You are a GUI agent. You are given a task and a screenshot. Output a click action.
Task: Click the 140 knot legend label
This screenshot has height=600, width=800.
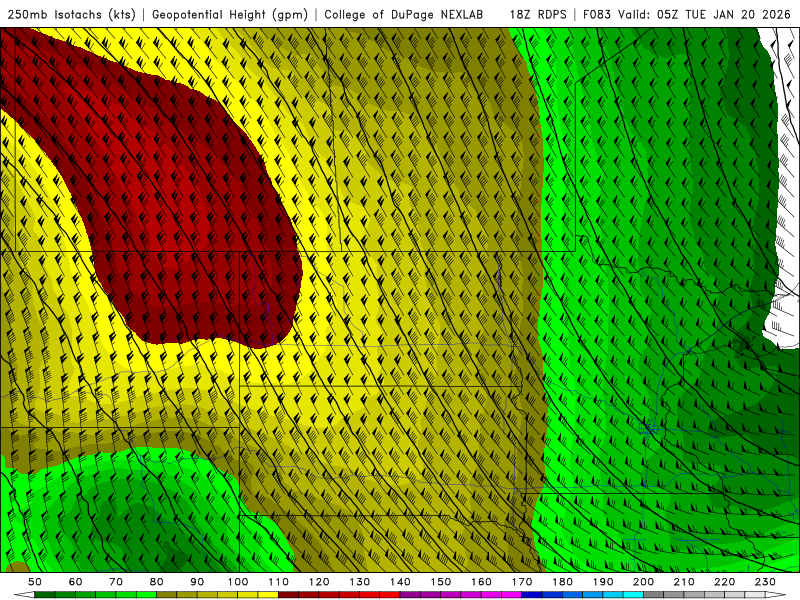click(400, 582)
